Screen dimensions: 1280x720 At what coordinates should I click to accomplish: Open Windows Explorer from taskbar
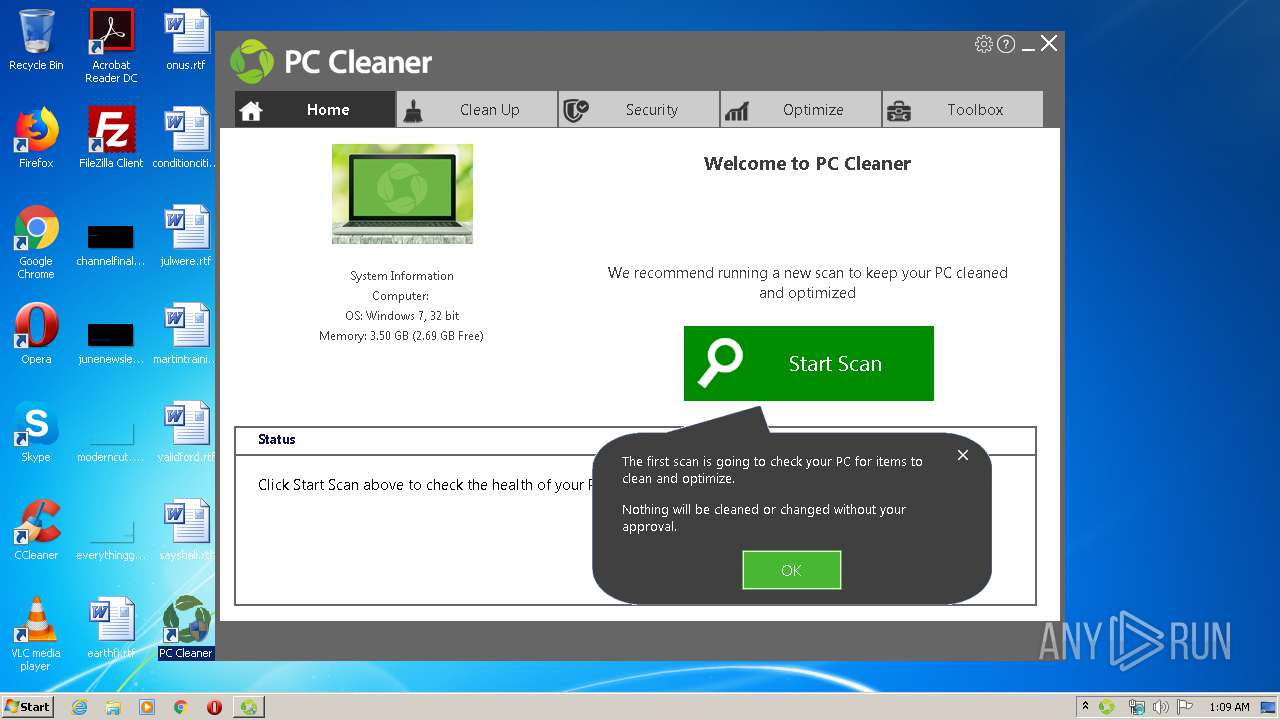coord(113,707)
